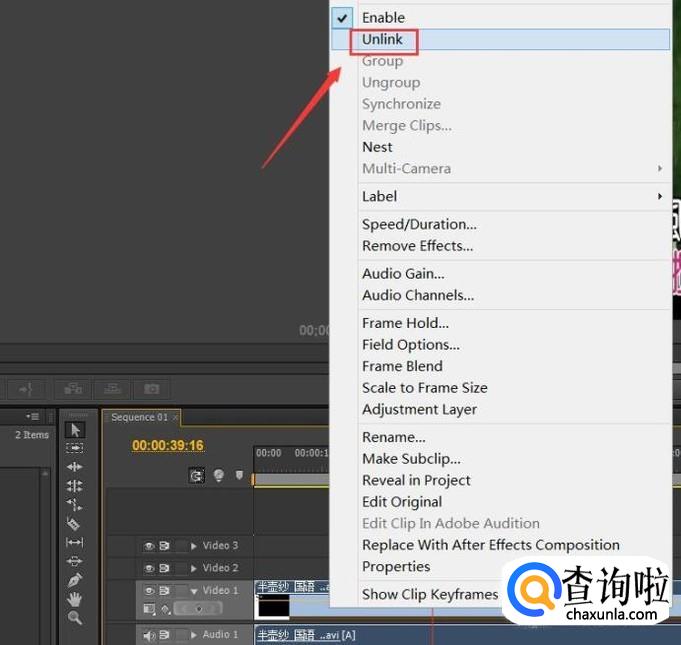Select Speed/Duration... menu entry
The width and height of the screenshot is (681, 645).
419,224
